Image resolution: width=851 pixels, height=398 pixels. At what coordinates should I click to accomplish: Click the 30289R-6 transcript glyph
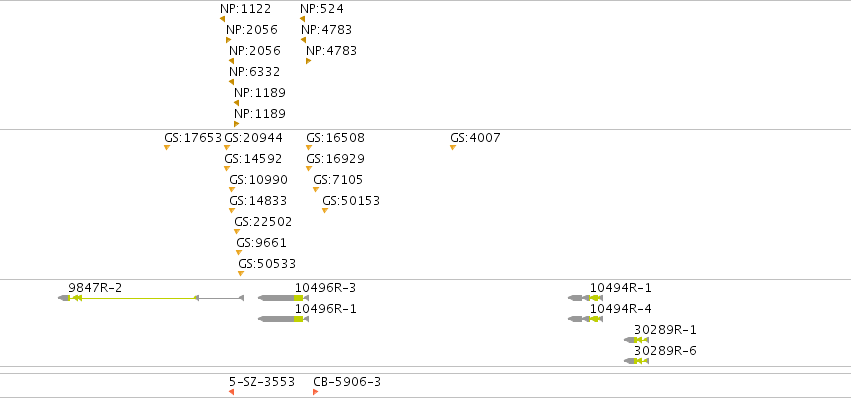(637, 361)
